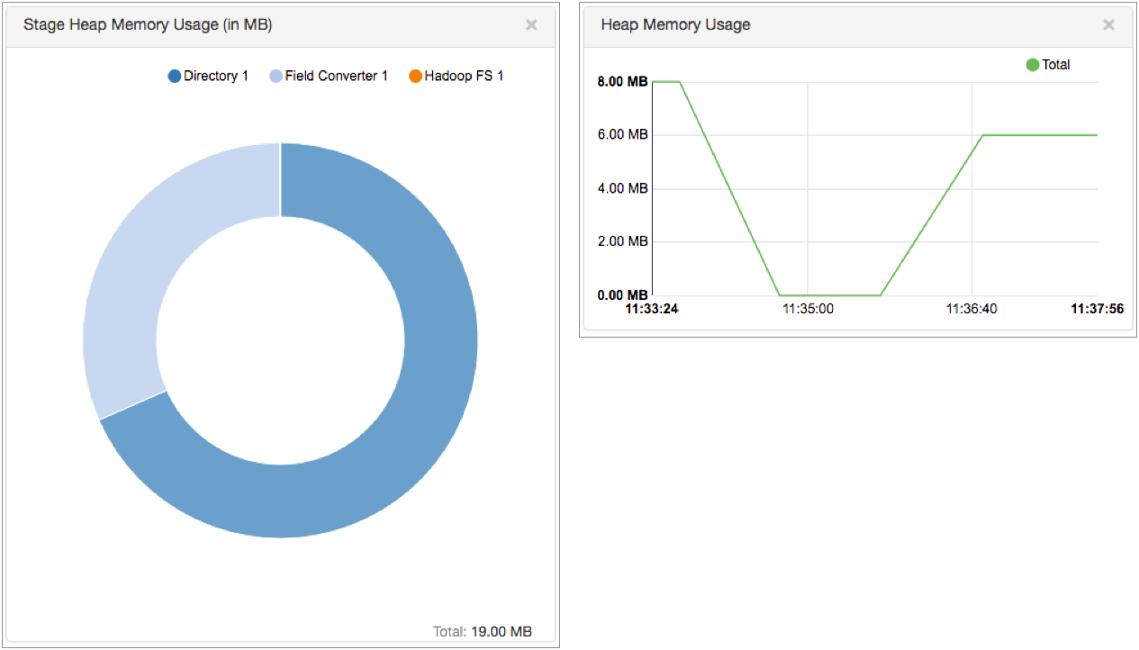Close the Stage Heap Memory Usage panel
The width and height of the screenshot is (1139, 650).
coord(531,25)
